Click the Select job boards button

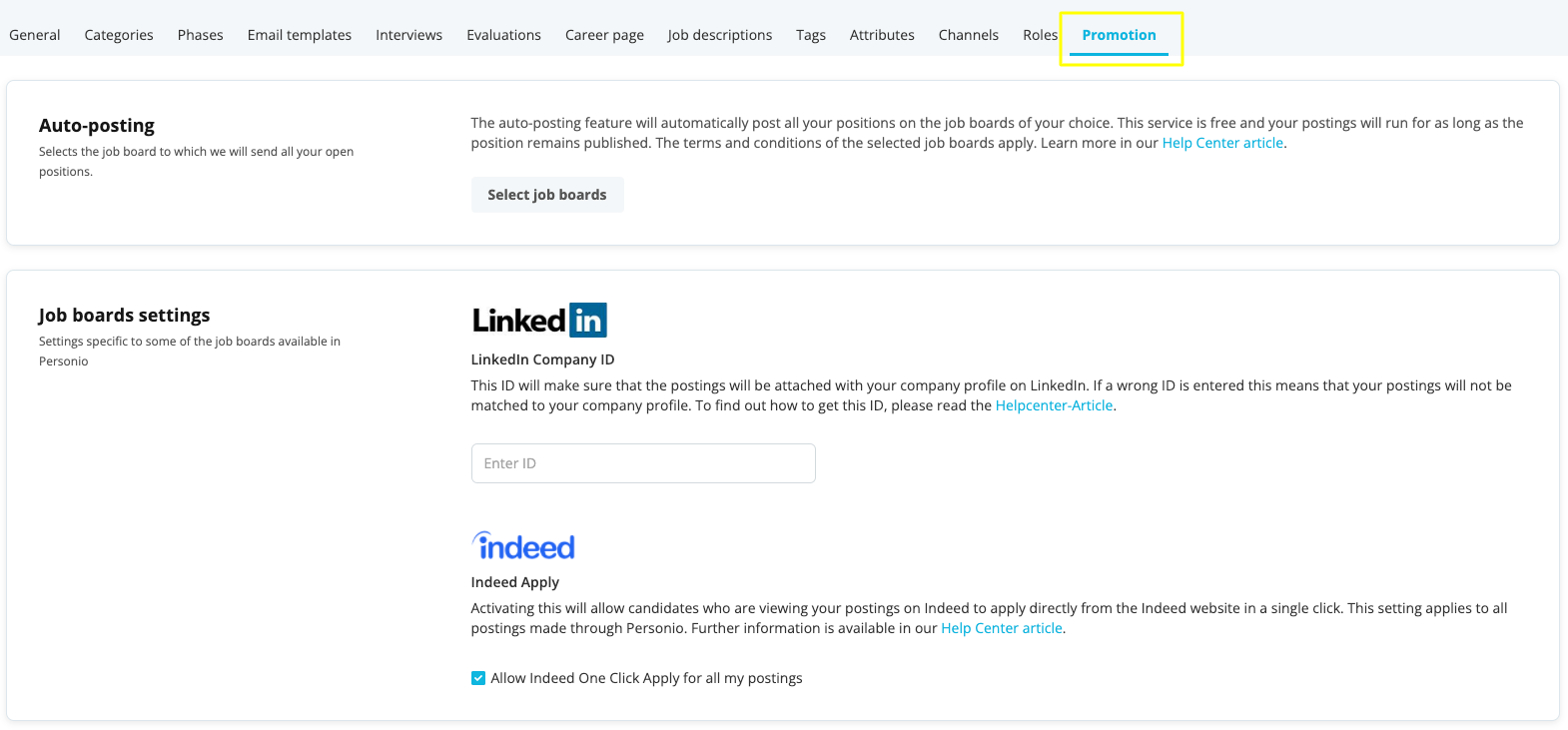click(547, 195)
